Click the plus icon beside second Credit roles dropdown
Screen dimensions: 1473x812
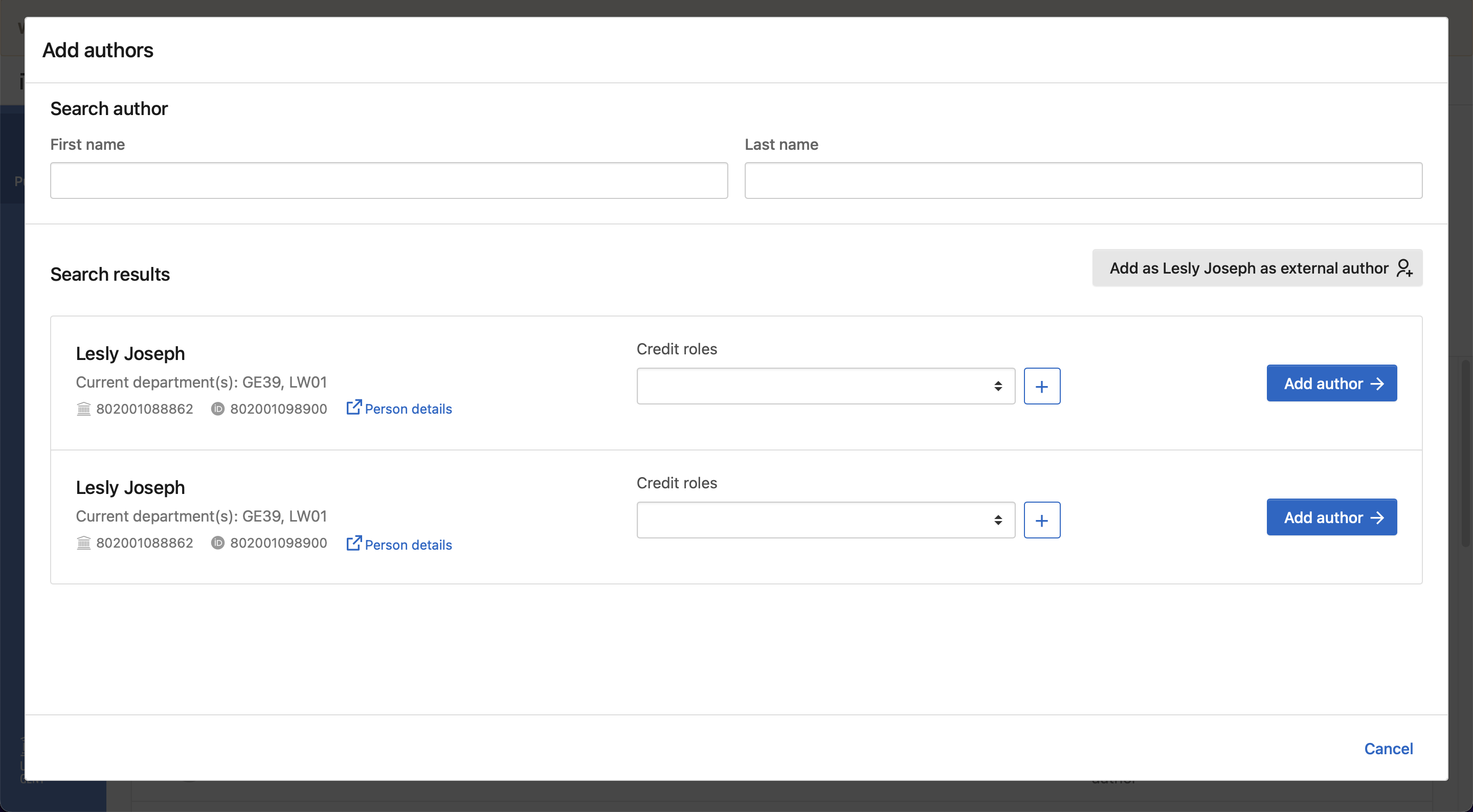coord(1042,520)
